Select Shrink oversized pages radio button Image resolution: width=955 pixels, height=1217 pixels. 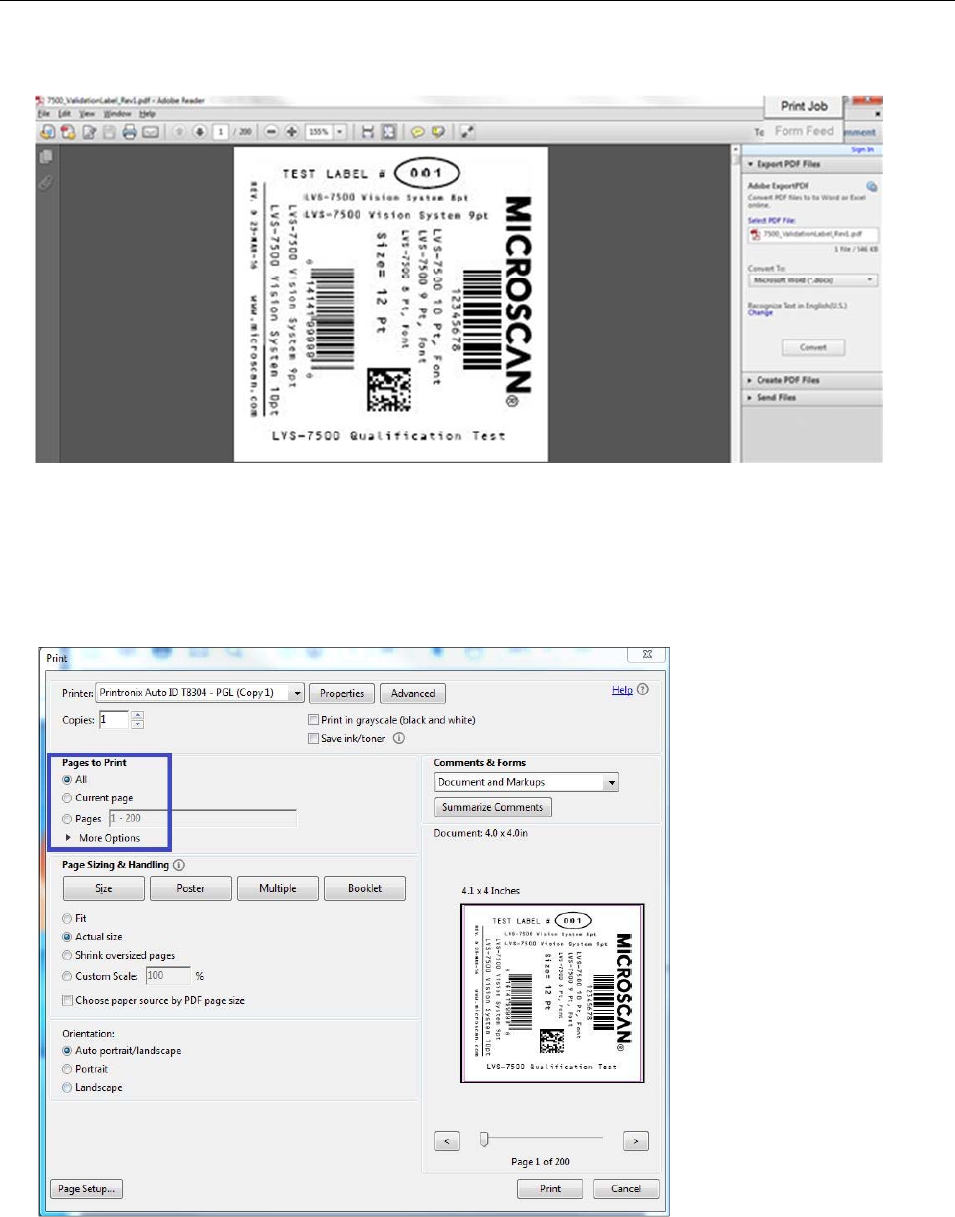click(x=67, y=956)
